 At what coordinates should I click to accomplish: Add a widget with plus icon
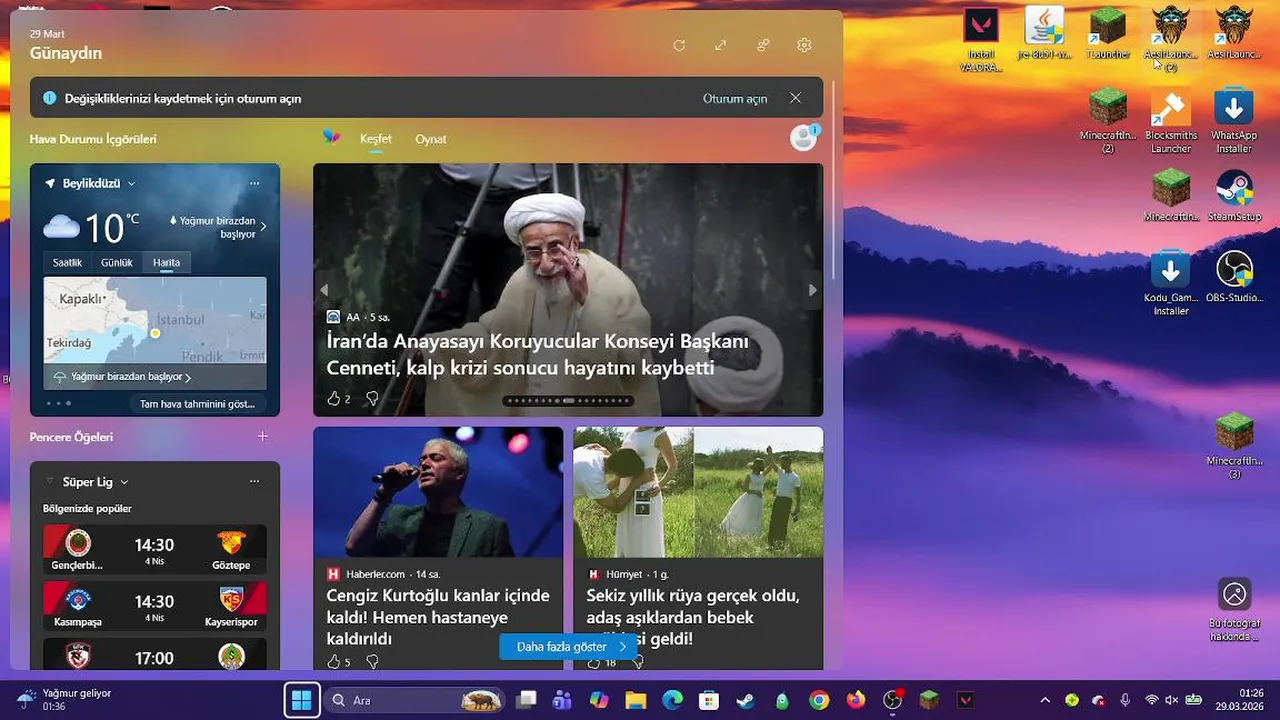(262, 436)
